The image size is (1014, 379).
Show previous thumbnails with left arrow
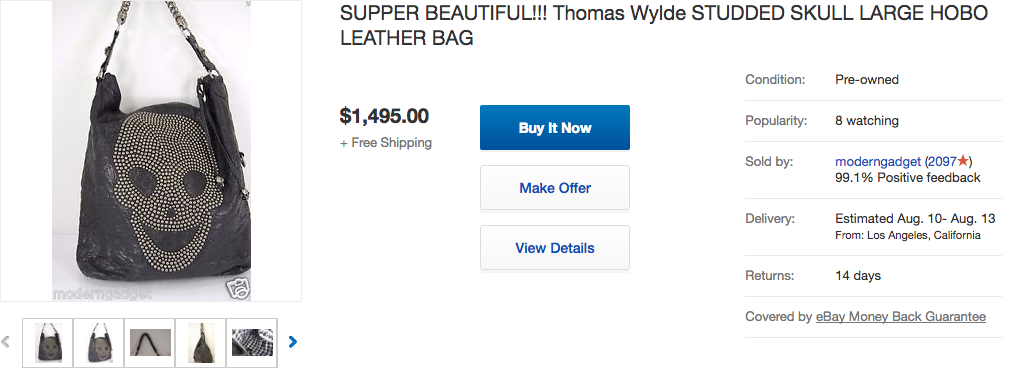[x=6, y=341]
